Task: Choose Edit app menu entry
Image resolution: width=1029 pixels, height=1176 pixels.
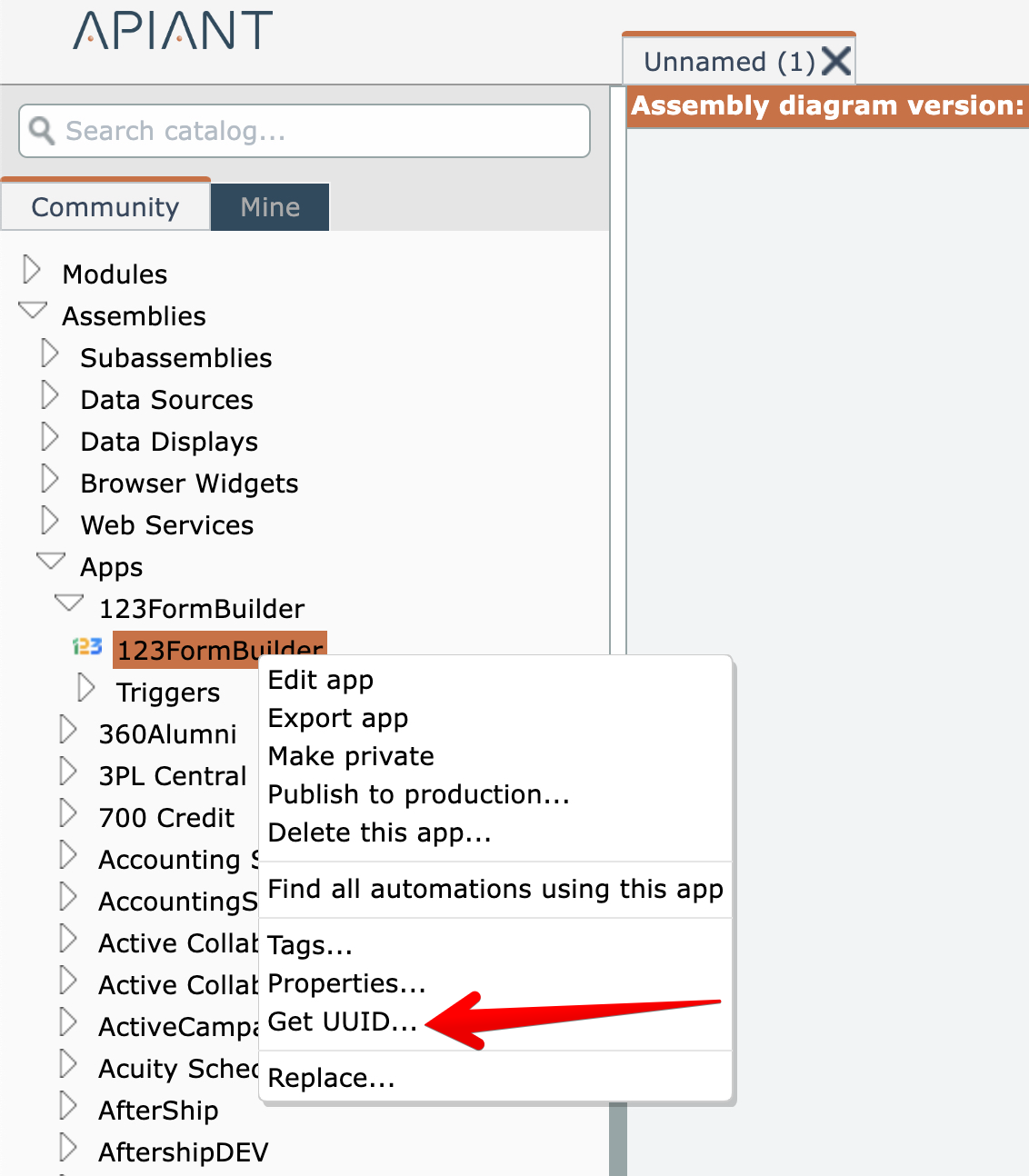Action: click(321, 680)
